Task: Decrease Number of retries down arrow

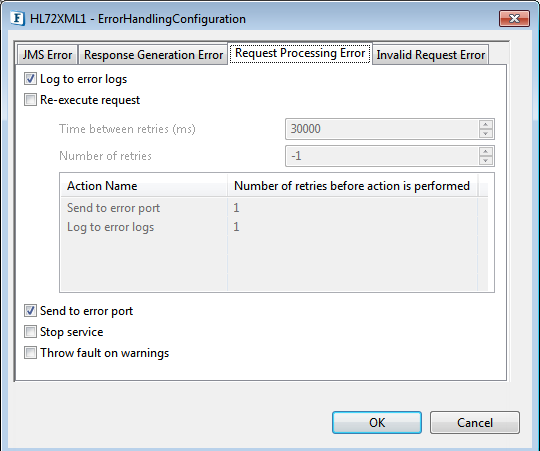Action: coord(486,160)
